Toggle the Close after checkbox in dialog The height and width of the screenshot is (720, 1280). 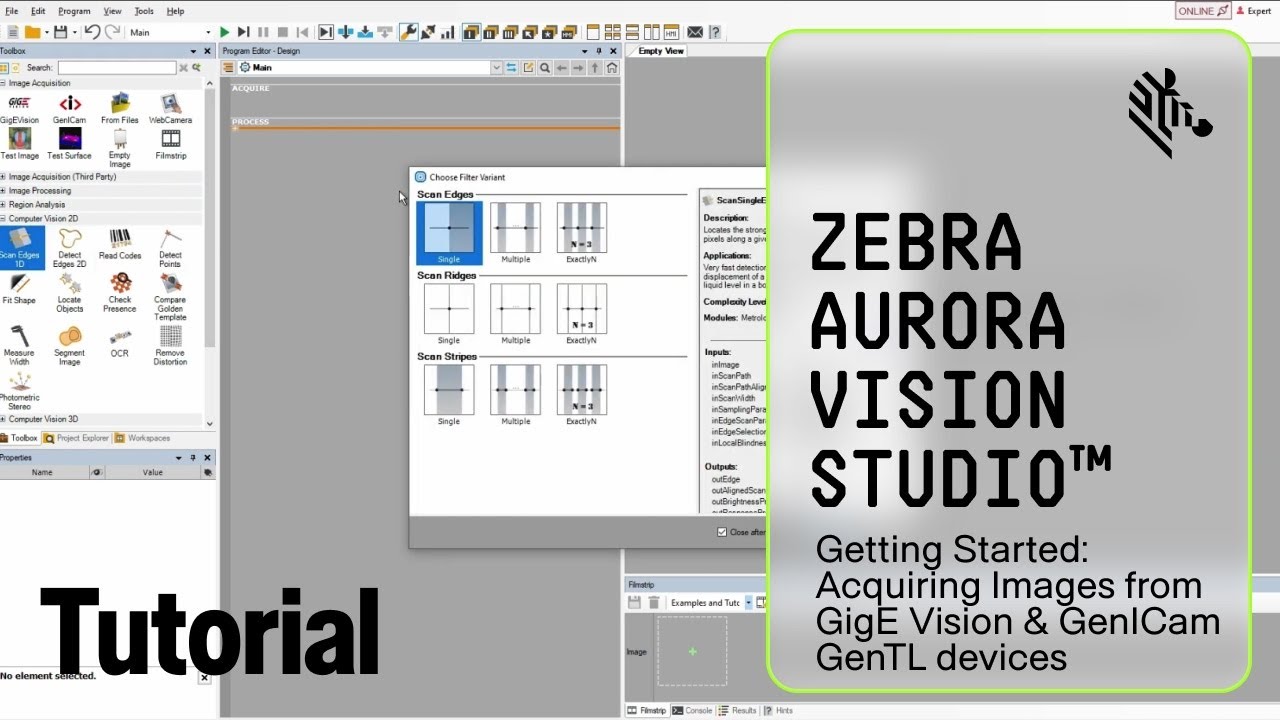722,532
